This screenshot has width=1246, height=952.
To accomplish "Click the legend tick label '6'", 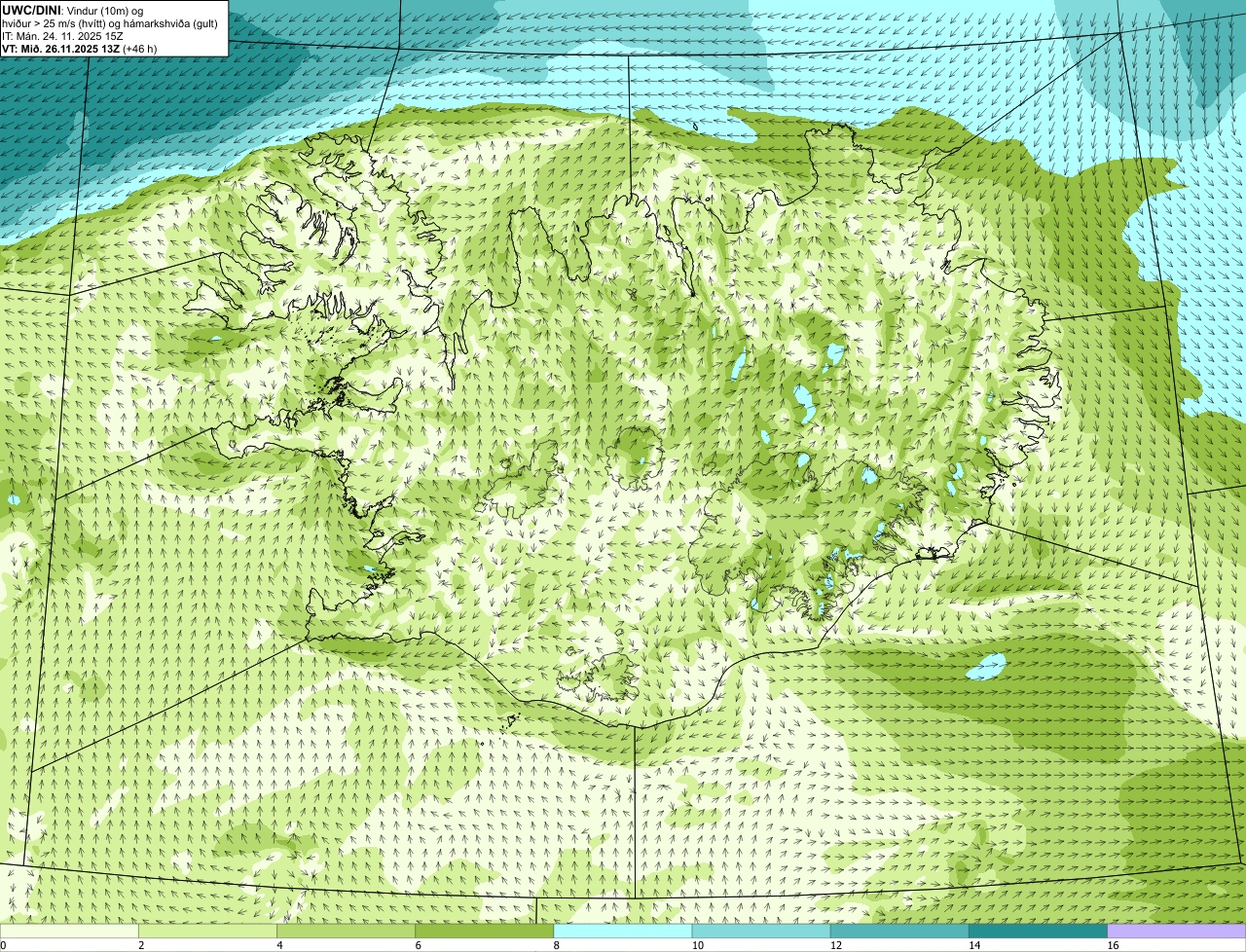I will pyautogui.click(x=419, y=945).
